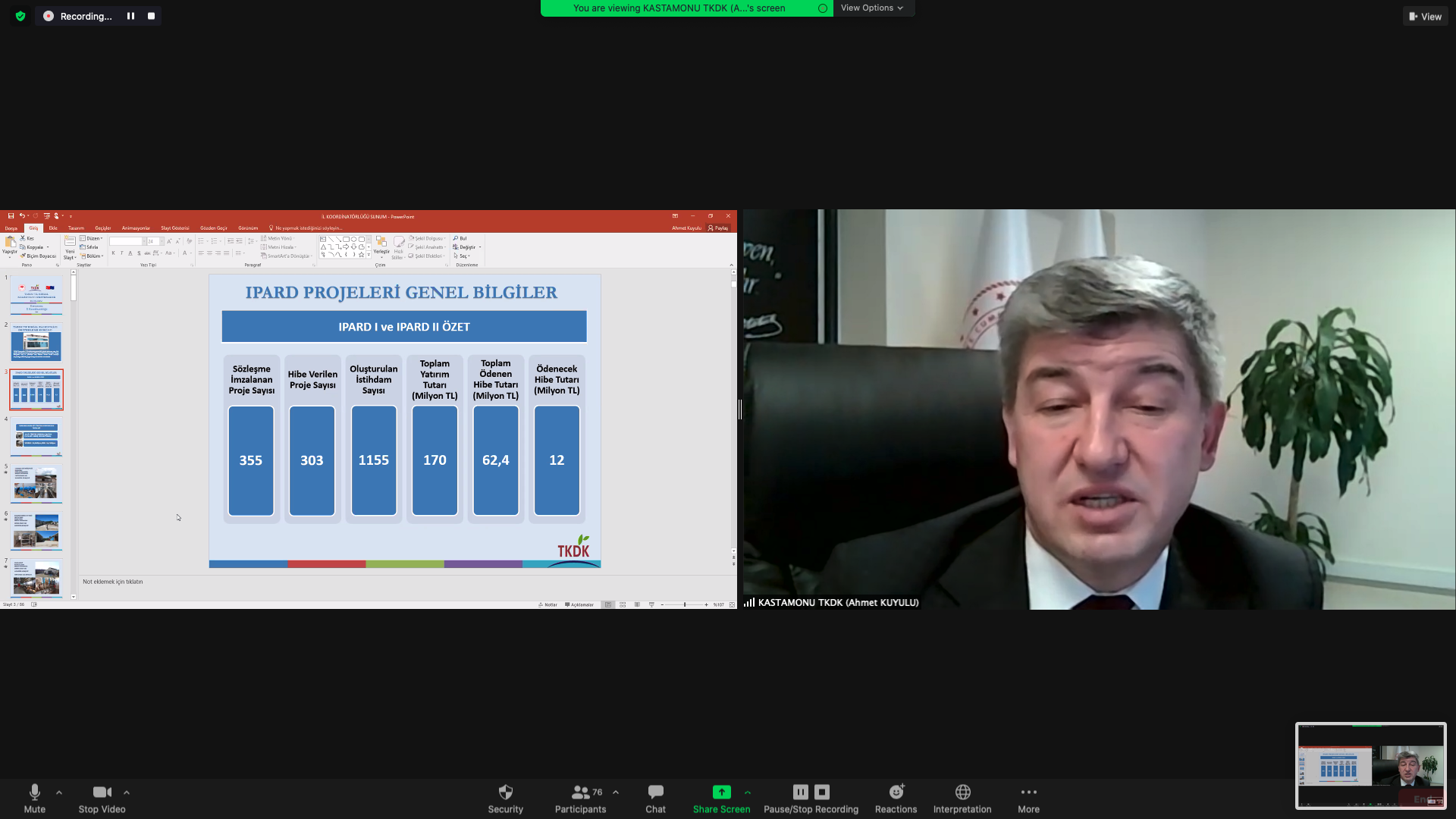Select slide 4 thumbnail
Screen dimensions: 1456x819
point(36,437)
